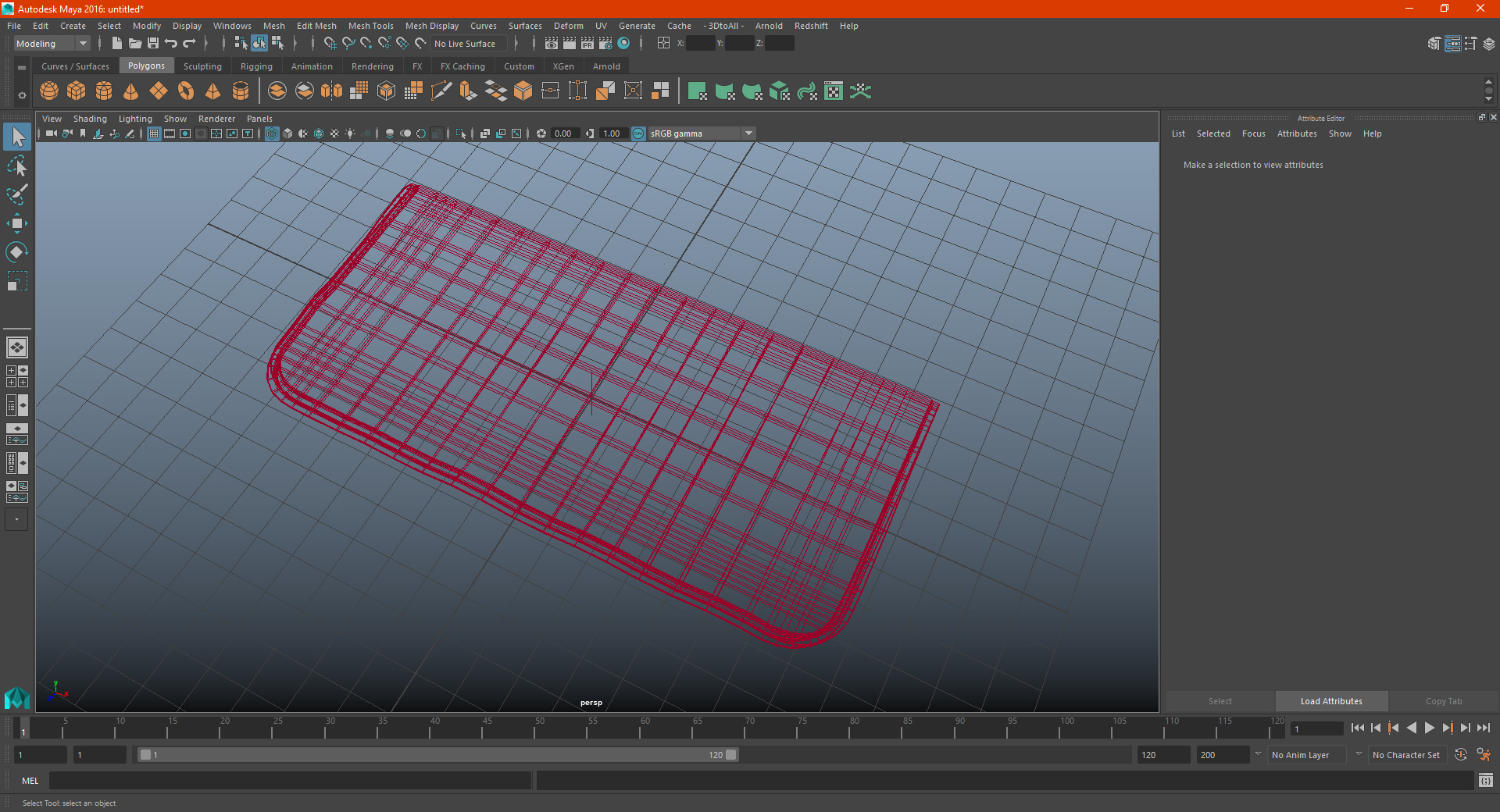The height and width of the screenshot is (812, 1500).
Task: Create a polygon plane from the shelf
Action: point(159,91)
